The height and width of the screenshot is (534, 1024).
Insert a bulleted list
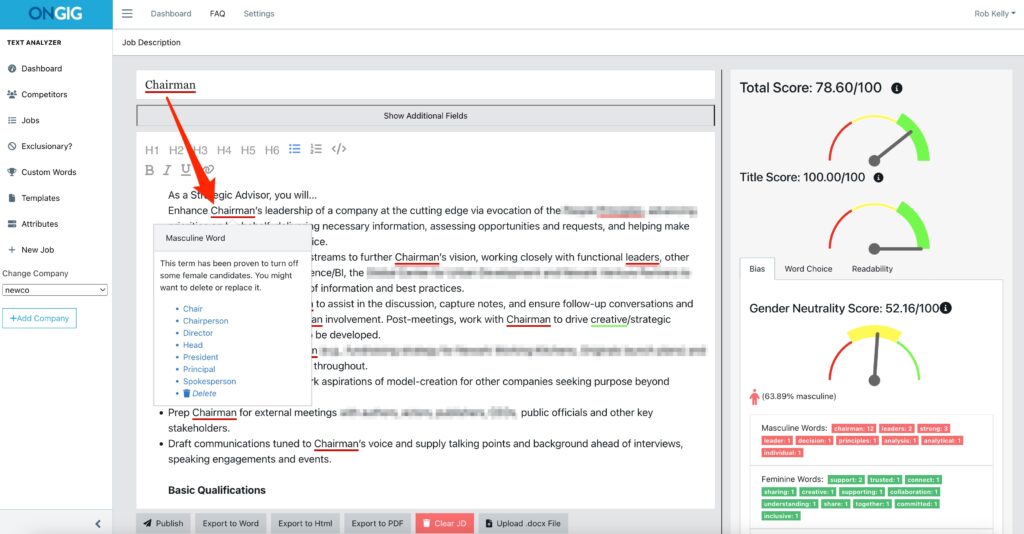tap(295, 149)
